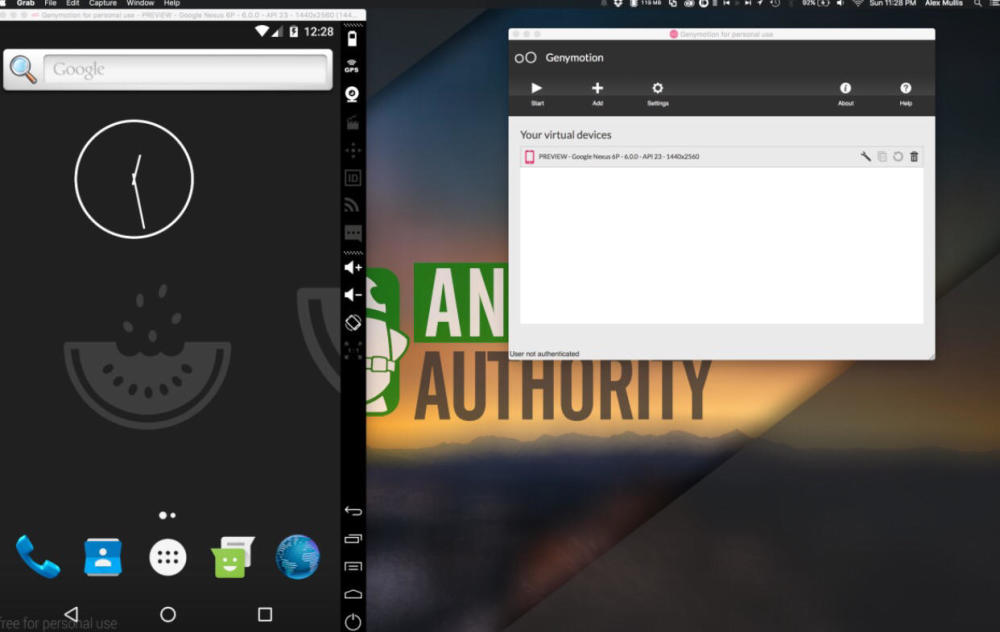
Task: Delete the Nexus 6P virtual device
Action: [914, 156]
